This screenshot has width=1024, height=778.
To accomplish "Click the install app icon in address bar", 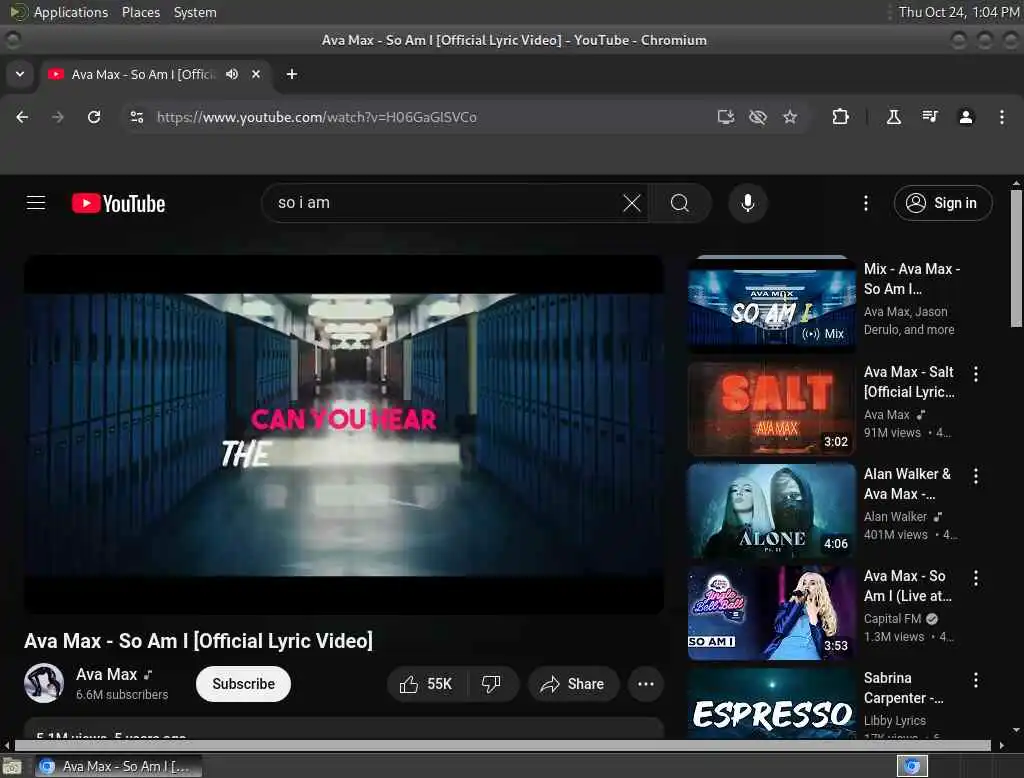I will click(726, 117).
